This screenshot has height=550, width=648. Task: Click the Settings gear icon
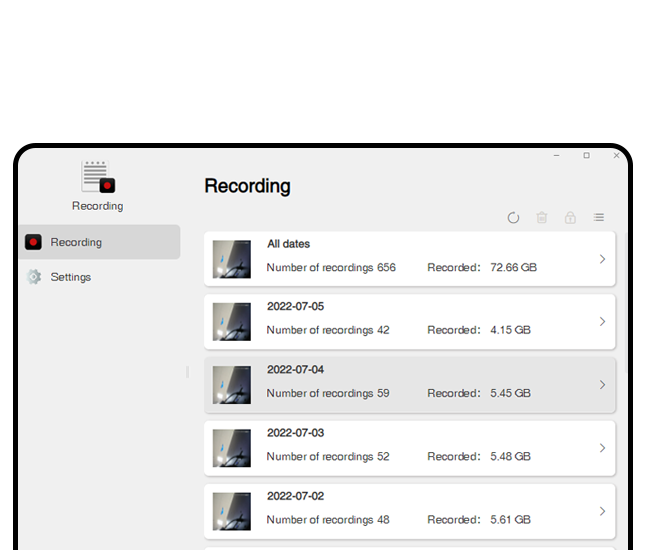click(x=33, y=277)
